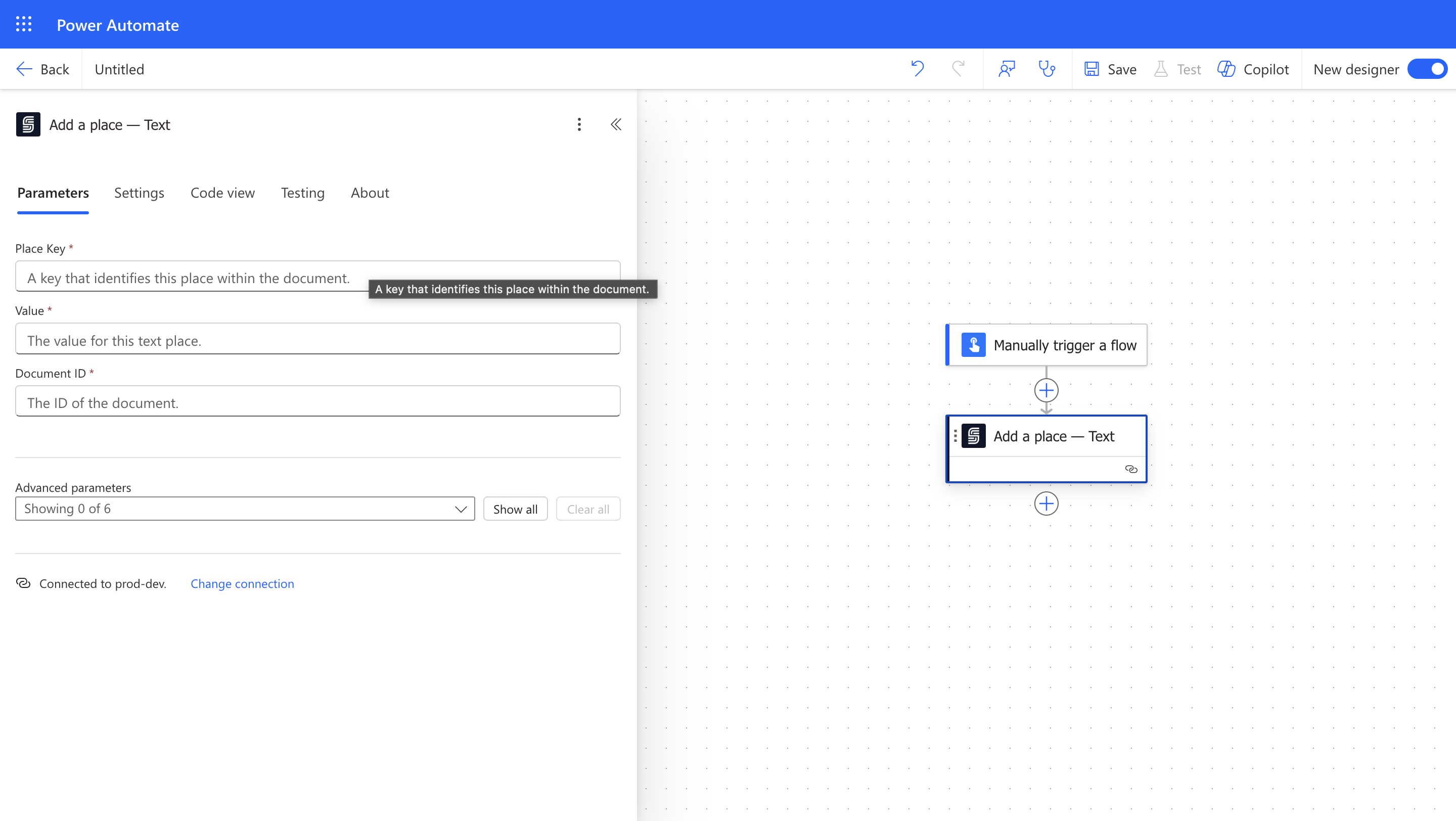Open the Code view tab

222,193
